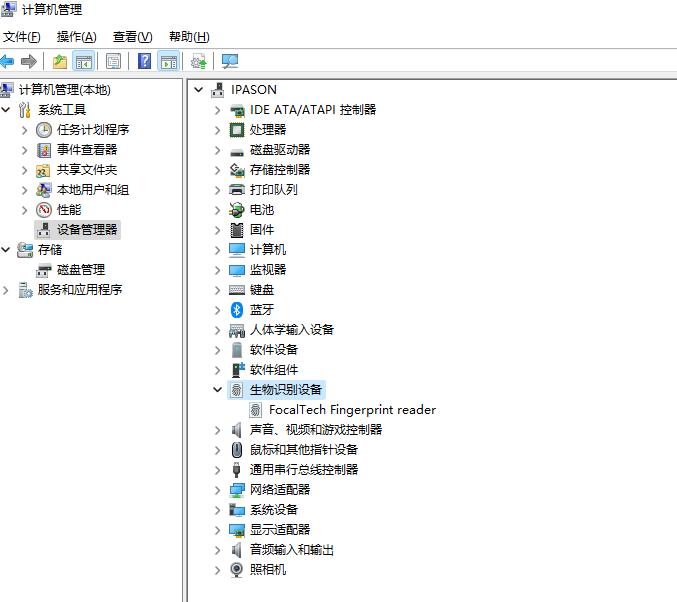The width and height of the screenshot is (677, 602).
Task: Select the 存储控制器 device category
Action: point(280,170)
